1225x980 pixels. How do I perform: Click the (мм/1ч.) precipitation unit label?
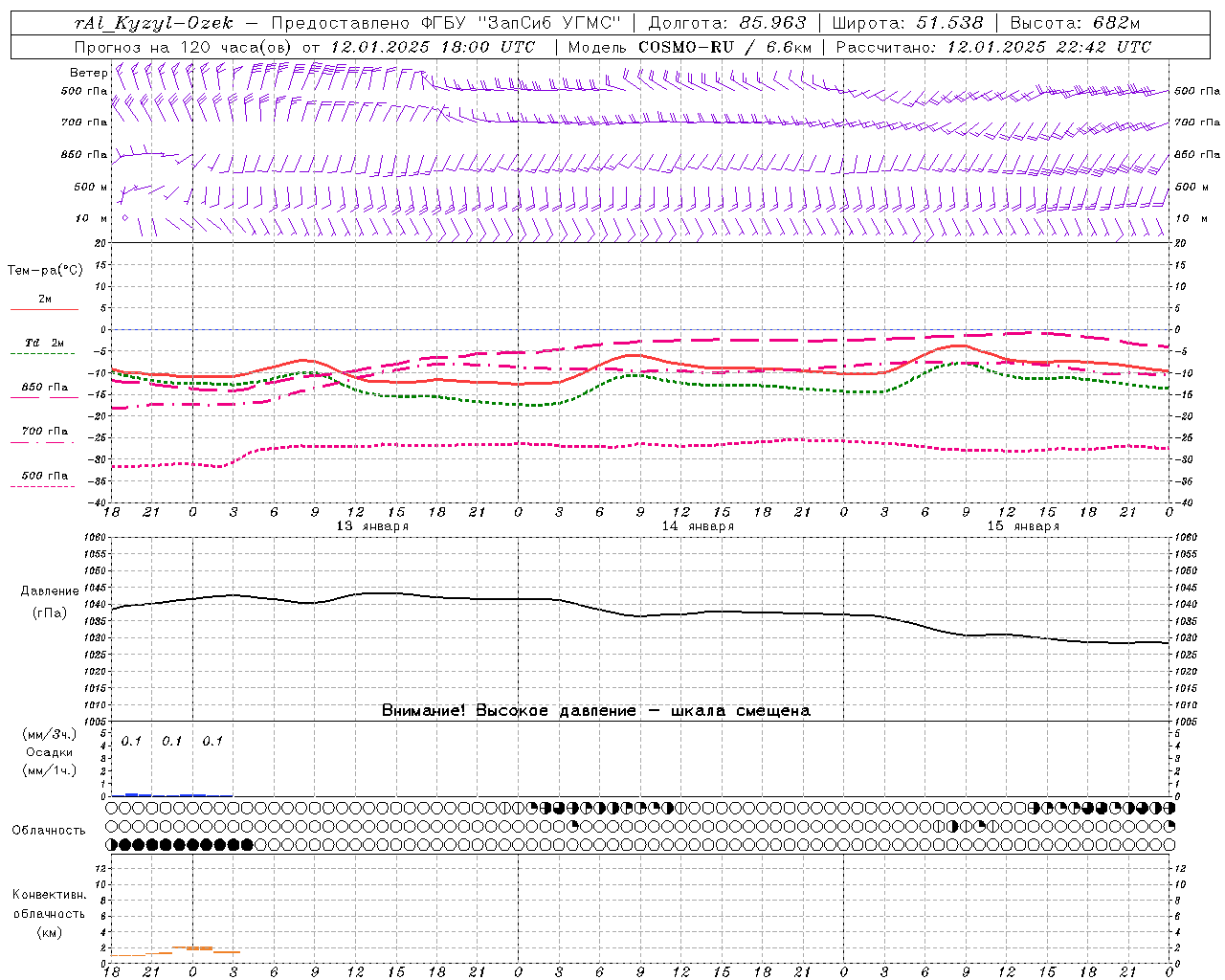50,770
